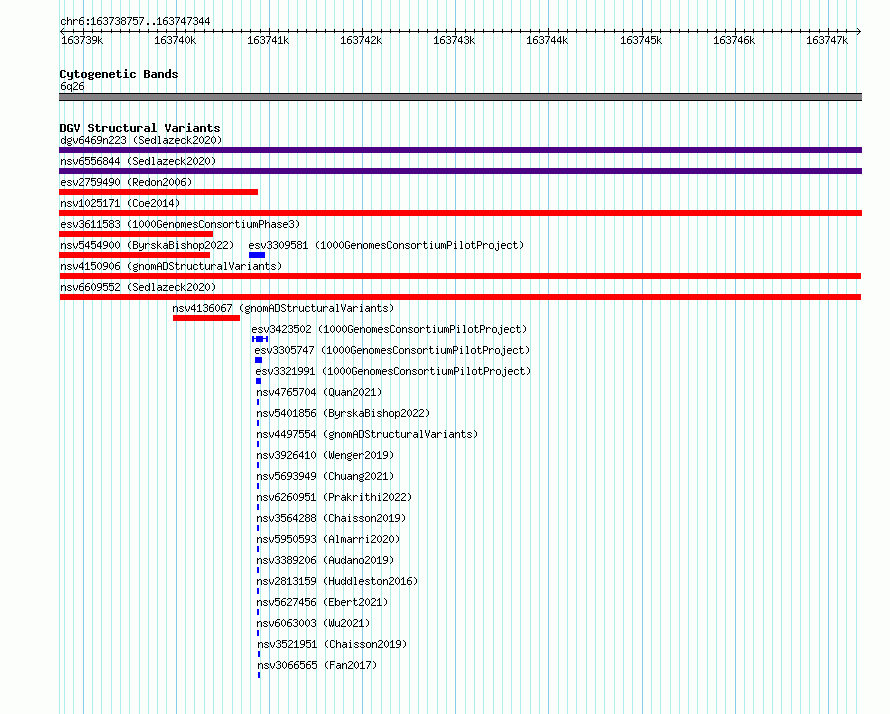Click the red bar under esv3611583
This screenshot has height=714, width=890.
[x=136, y=234]
